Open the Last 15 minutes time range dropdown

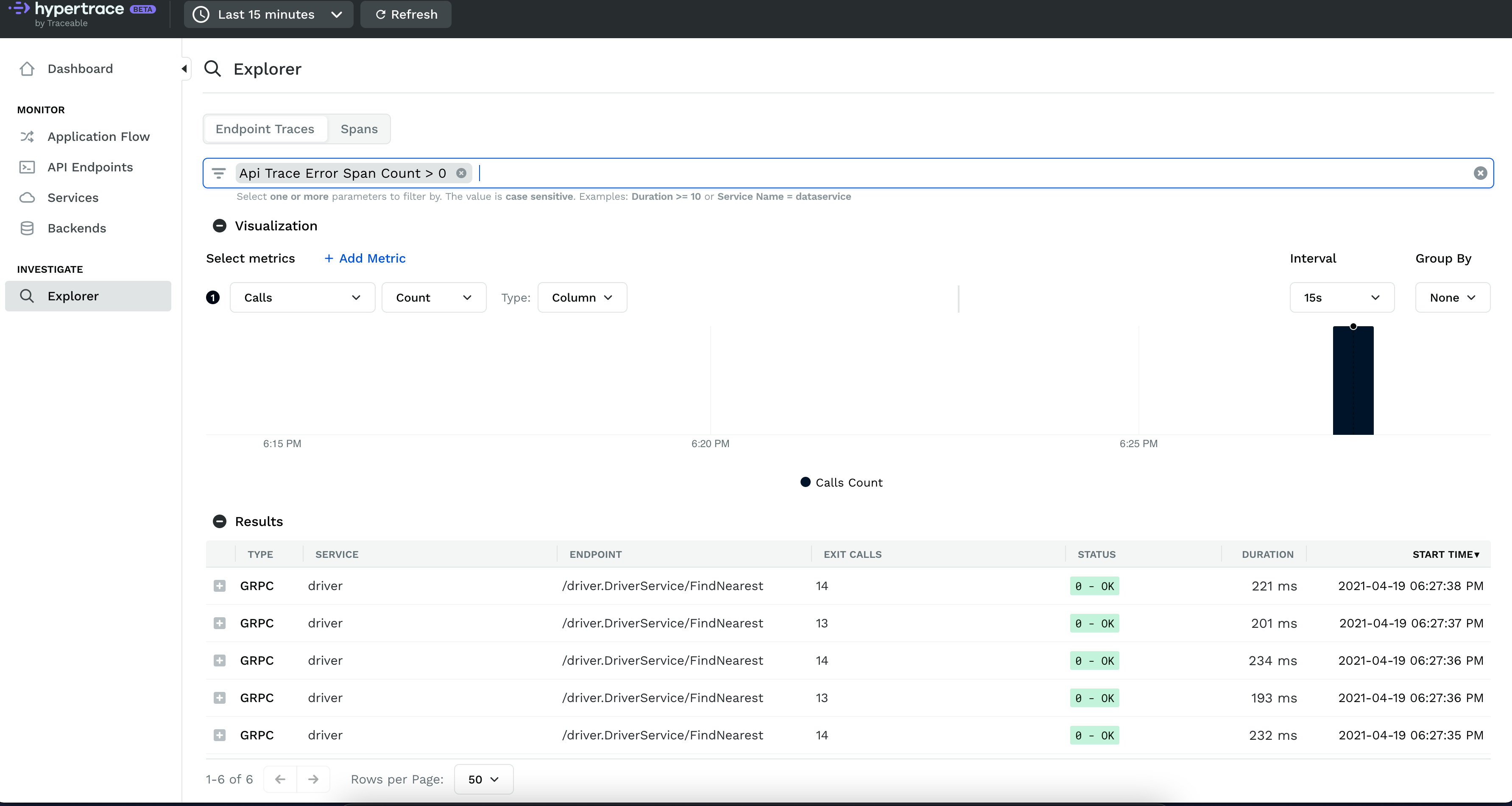268,14
